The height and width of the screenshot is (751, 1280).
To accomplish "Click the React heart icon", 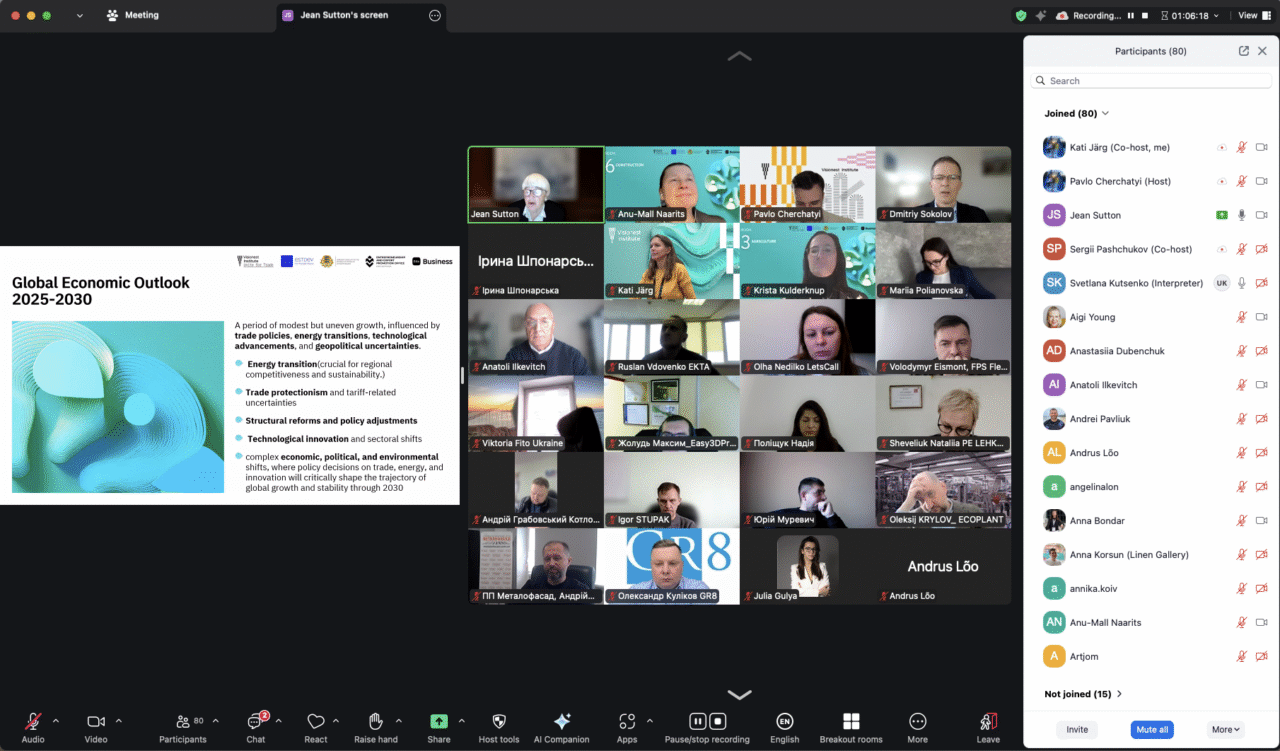I will (315, 722).
